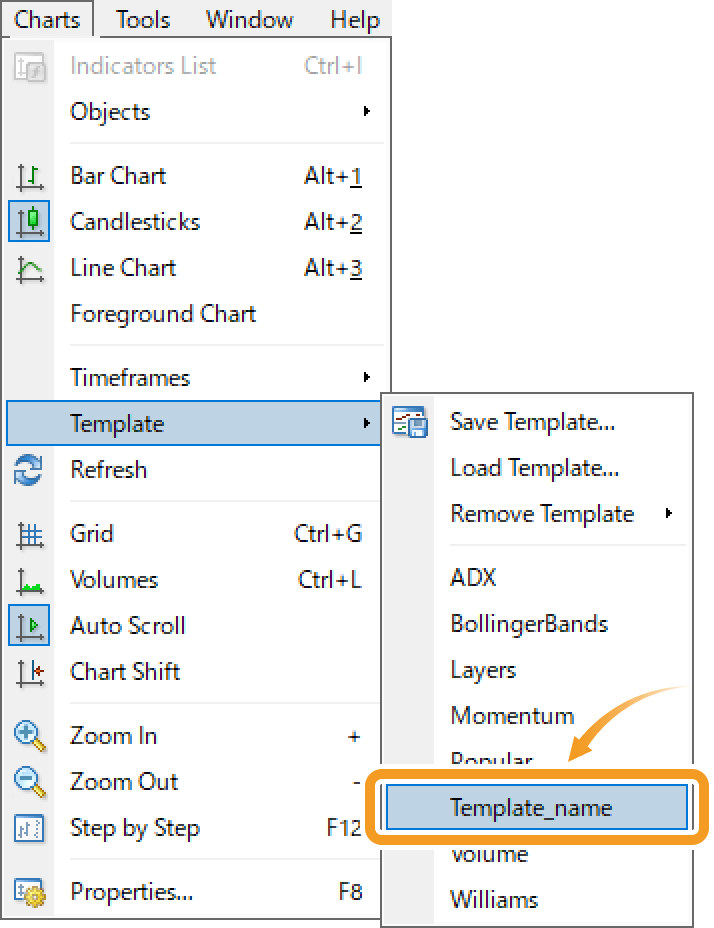
Task: Open the Window menu
Action: coord(249,20)
